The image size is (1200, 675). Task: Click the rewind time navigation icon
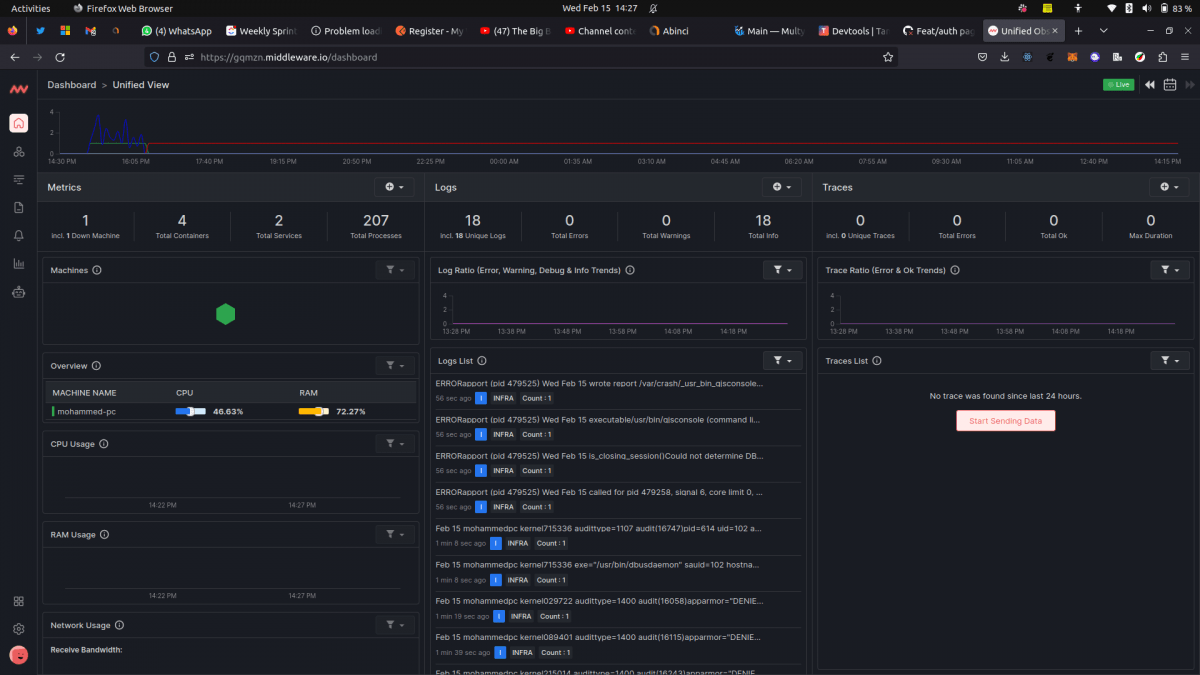point(1149,85)
